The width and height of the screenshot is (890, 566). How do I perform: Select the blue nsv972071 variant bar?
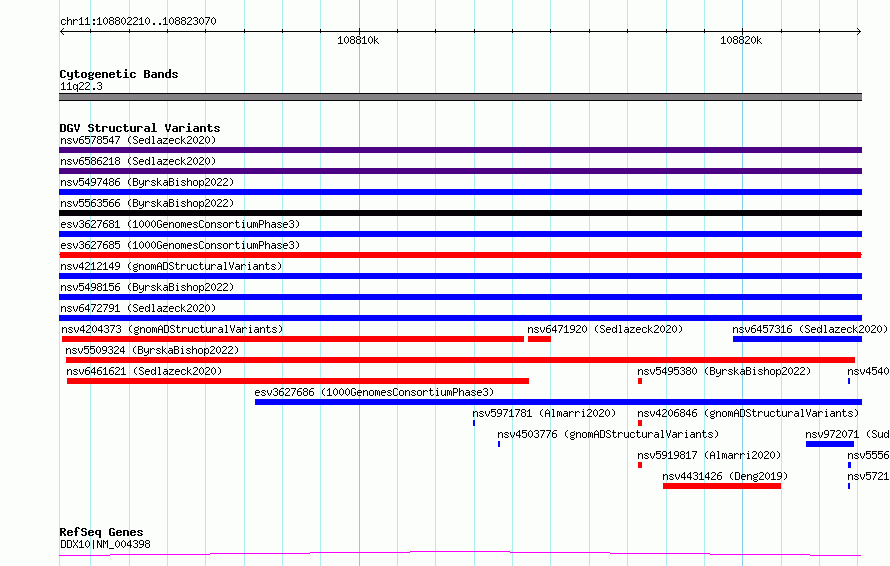click(x=830, y=444)
